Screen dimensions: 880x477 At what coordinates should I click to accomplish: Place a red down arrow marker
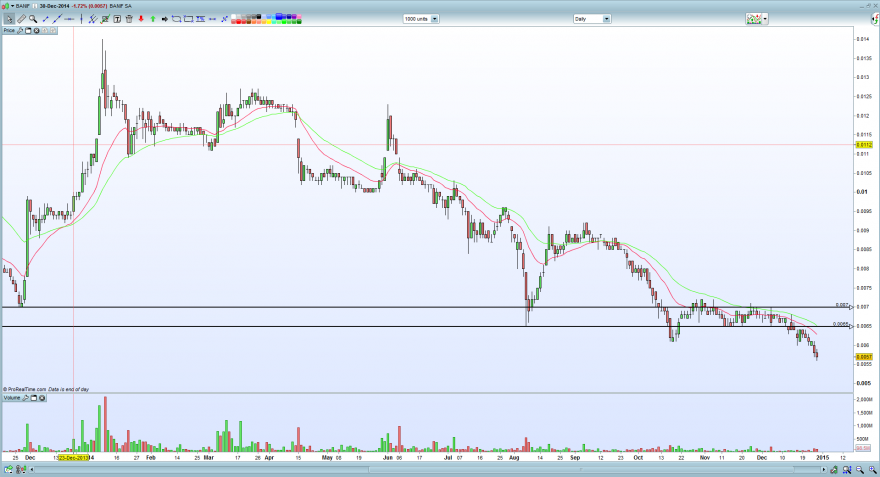pyautogui.click(x=141, y=19)
